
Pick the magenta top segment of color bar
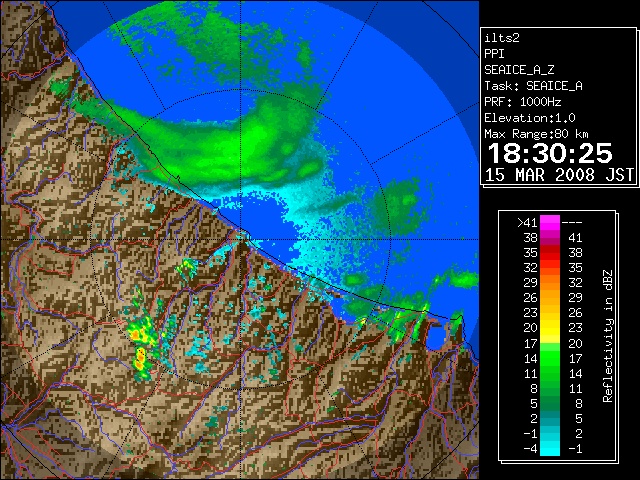550,222
